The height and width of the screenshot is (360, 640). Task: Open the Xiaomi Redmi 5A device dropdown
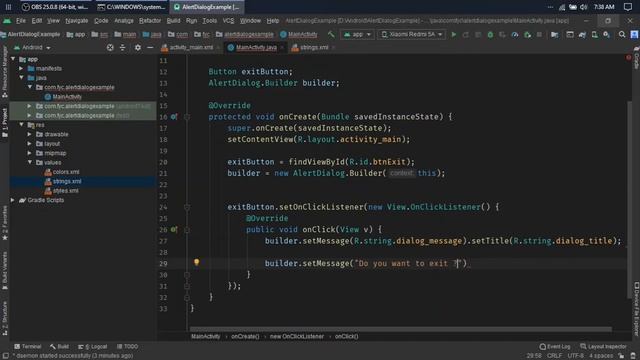pyautogui.click(x=411, y=35)
